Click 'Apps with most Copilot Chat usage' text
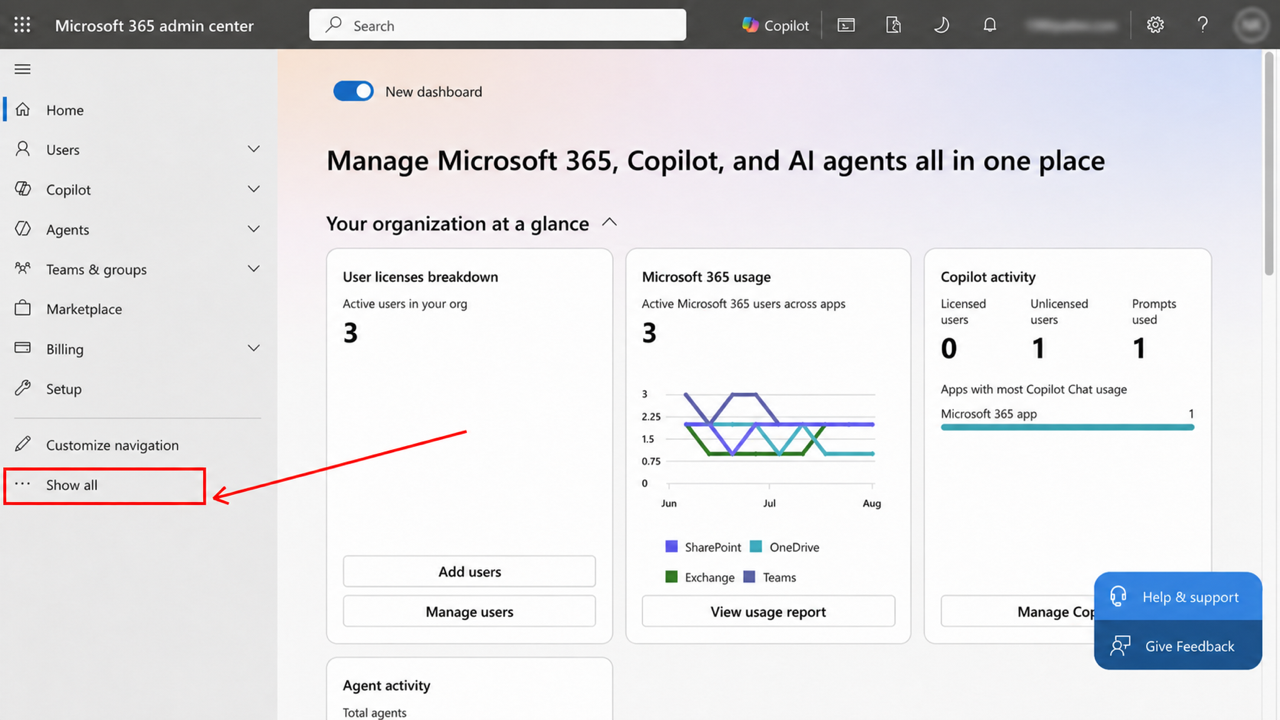The image size is (1280, 720). tap(1034, 389)
